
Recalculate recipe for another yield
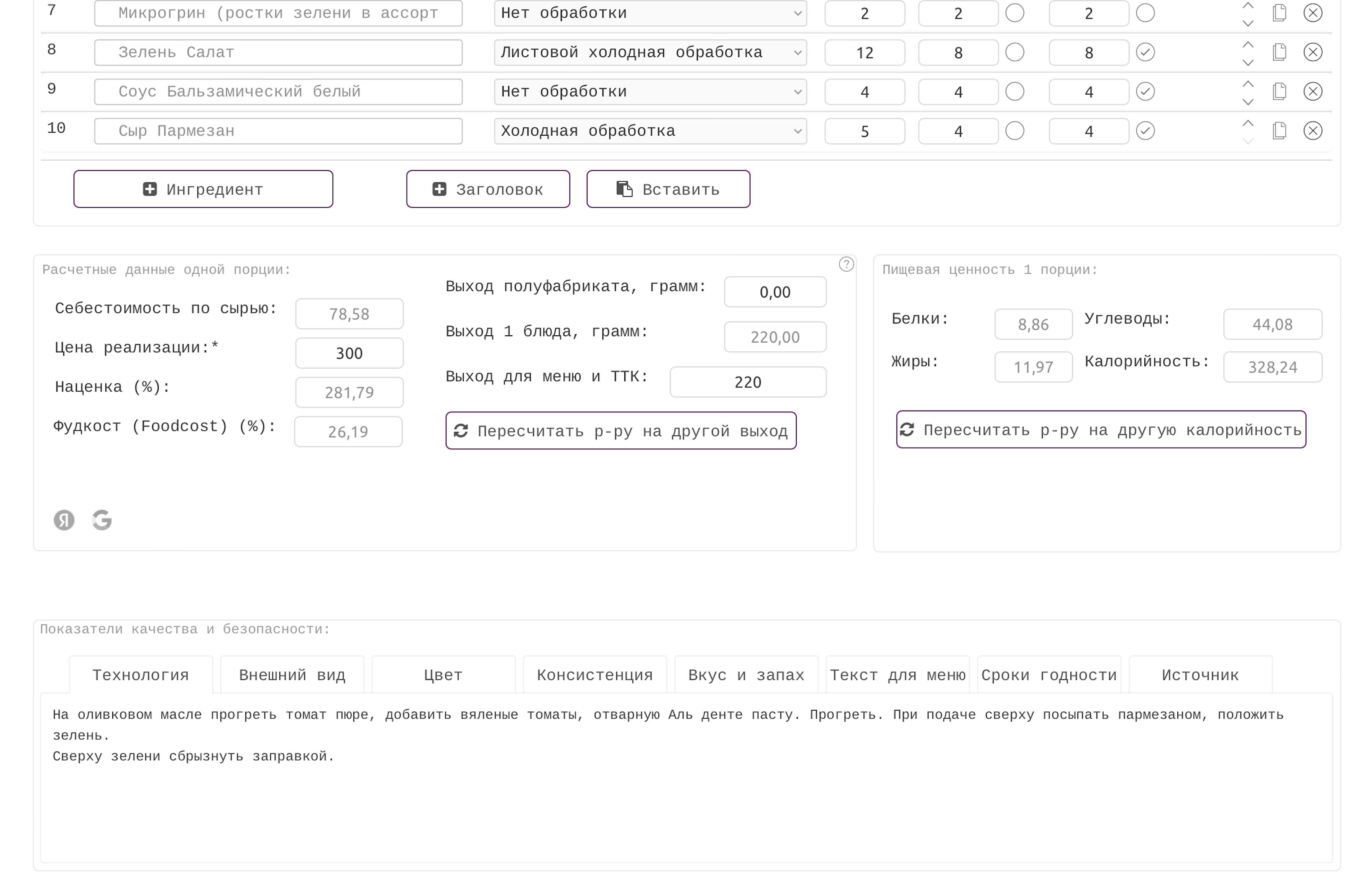[621, 431]
